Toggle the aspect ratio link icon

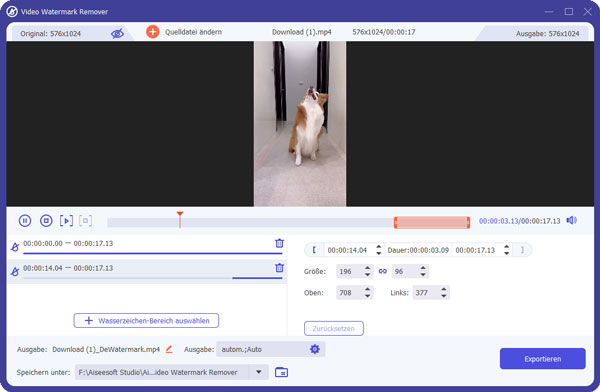(383, 271)
